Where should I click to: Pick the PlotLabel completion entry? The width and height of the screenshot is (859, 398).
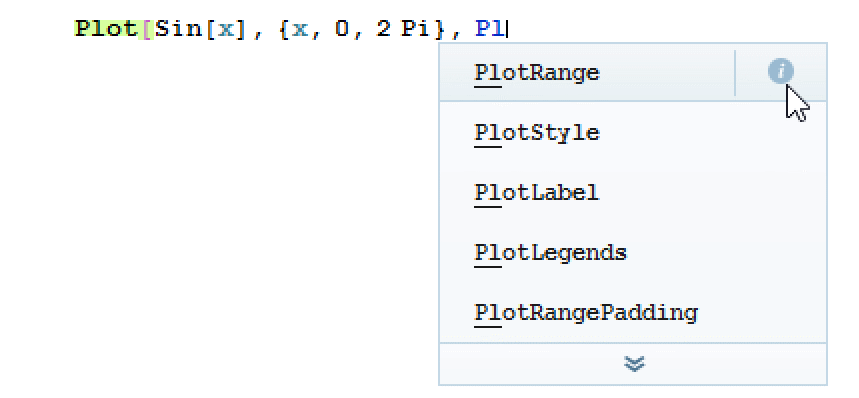pyautogui.click(x=633, y=193)
